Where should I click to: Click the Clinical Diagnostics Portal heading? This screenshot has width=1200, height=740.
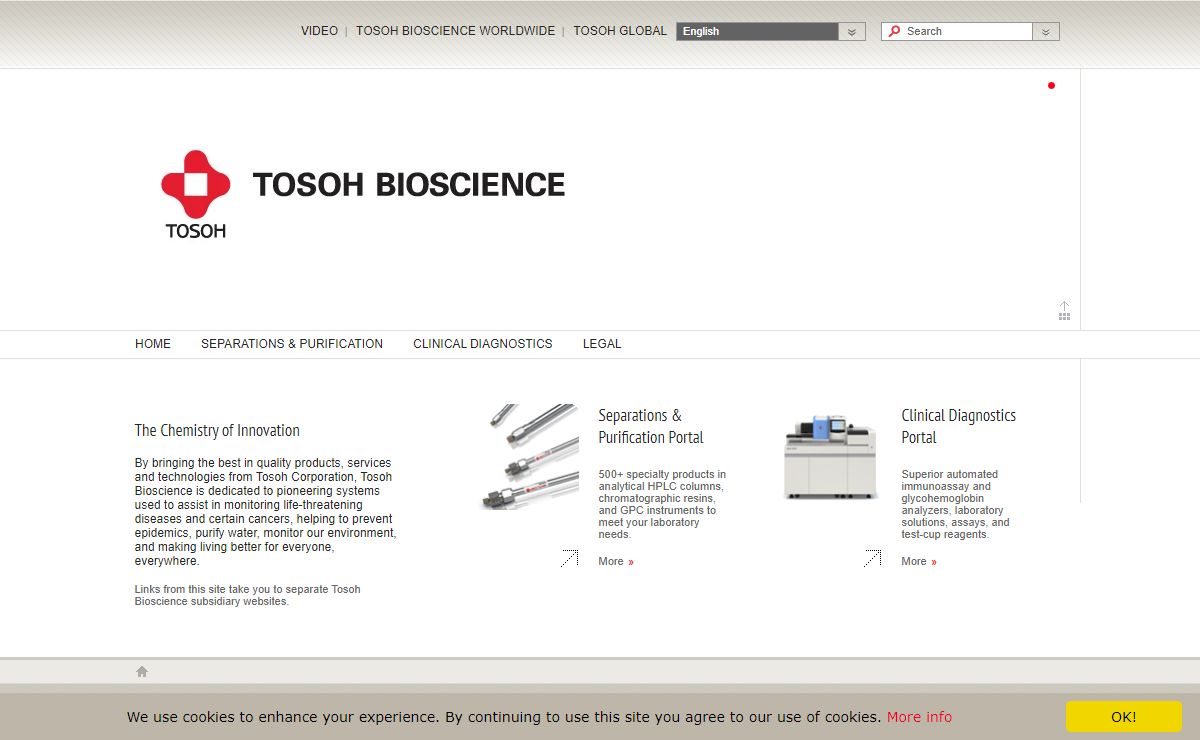click(959, 426)
